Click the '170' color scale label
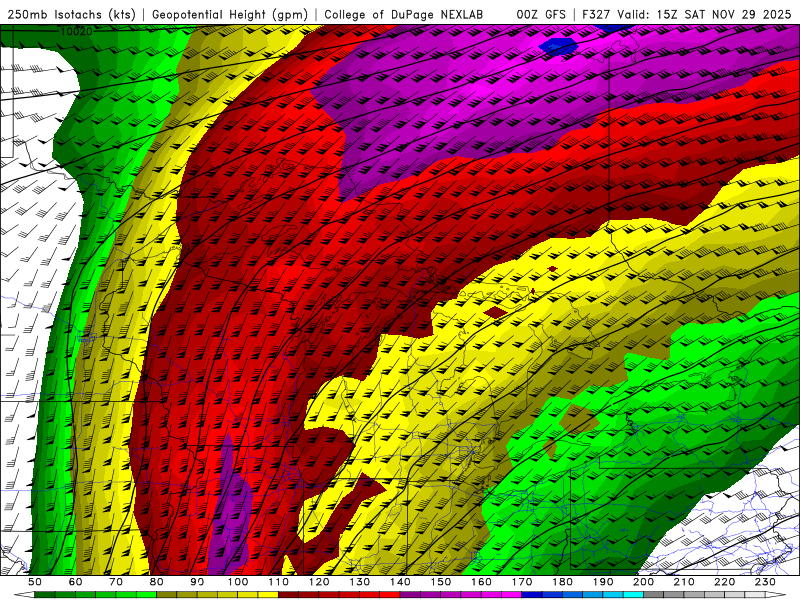 point(522,582)
